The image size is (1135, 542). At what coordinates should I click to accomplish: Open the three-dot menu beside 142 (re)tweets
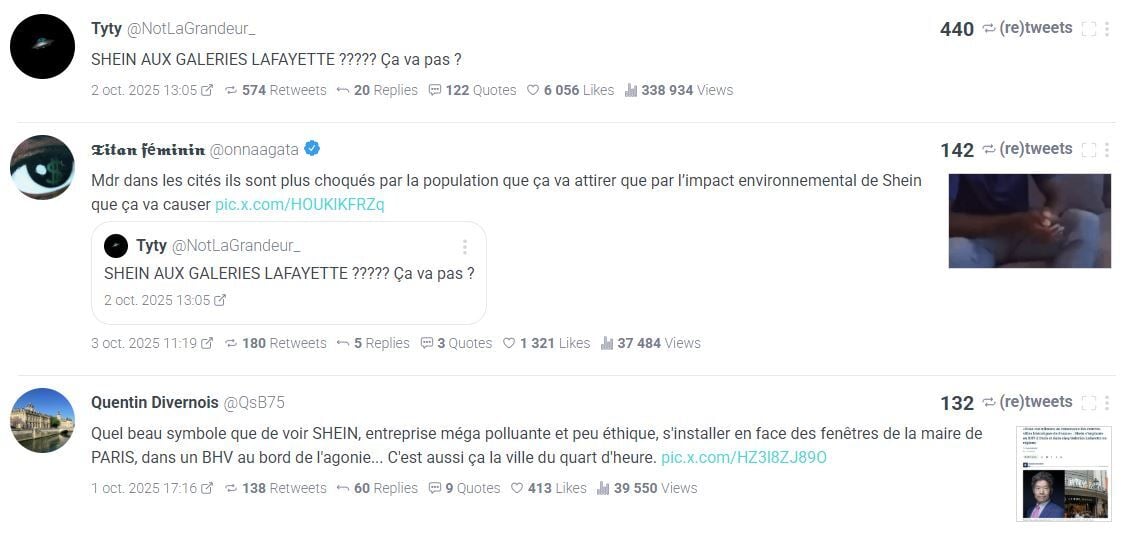click(x=1106, y=149)
